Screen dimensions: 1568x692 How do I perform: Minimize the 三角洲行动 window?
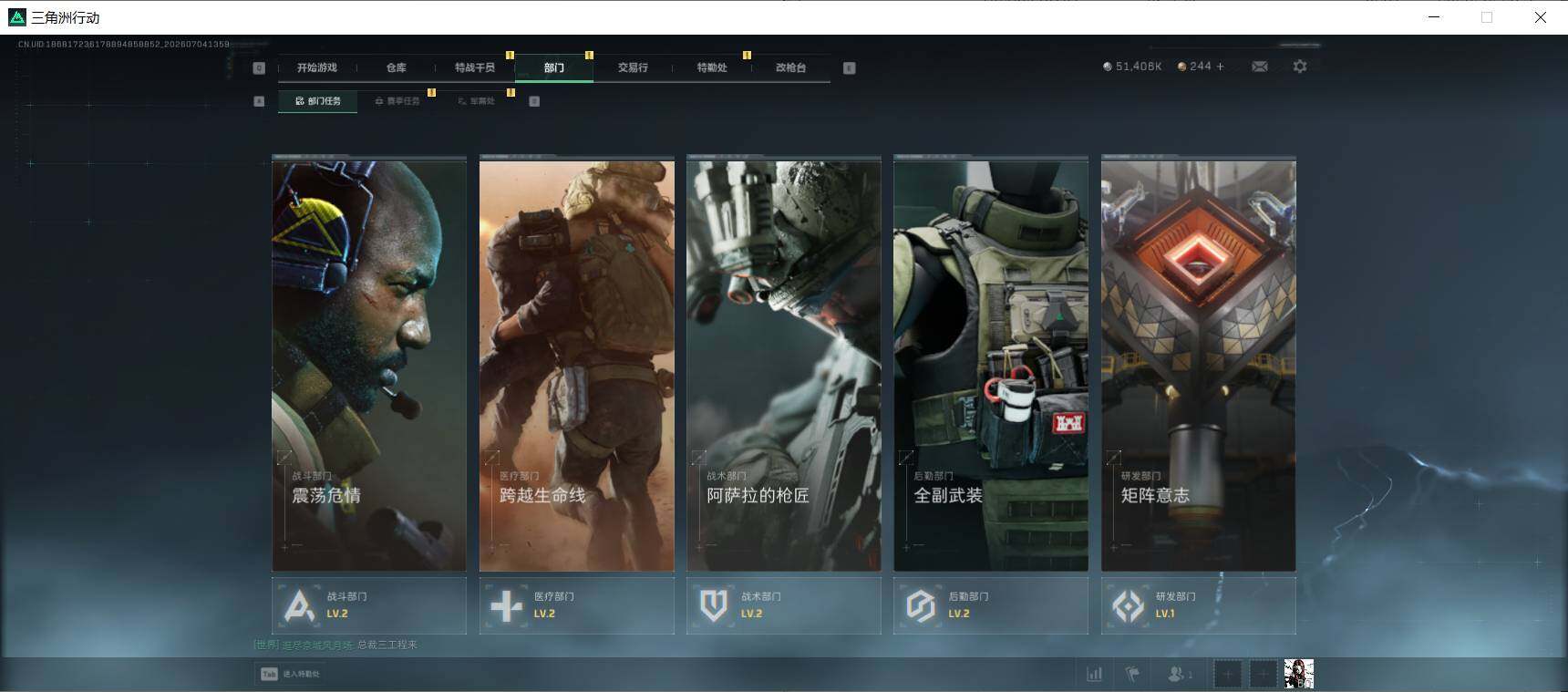[x=1434, y=17]
